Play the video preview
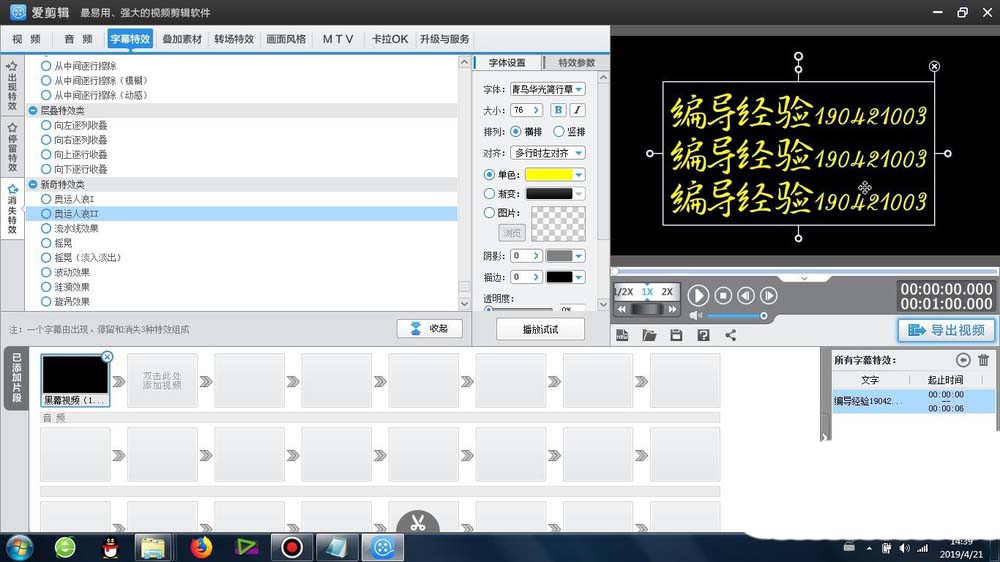This screenshot has width=1000, height=562. coord(698,295)
